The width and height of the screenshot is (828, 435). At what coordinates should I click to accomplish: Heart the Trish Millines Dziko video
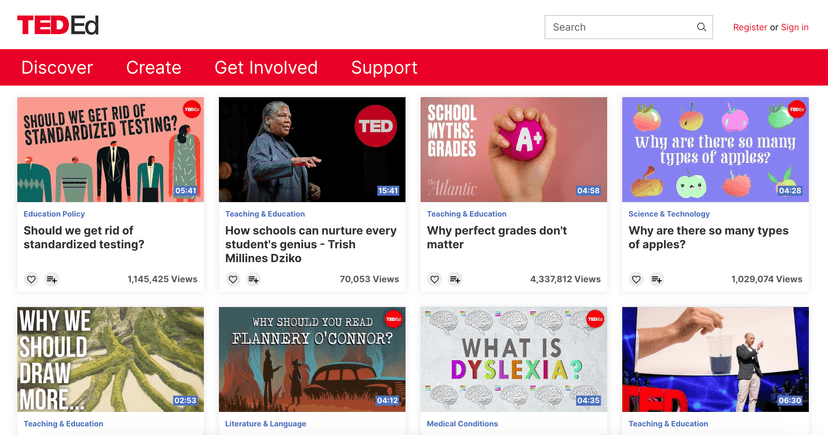point(233,279)
